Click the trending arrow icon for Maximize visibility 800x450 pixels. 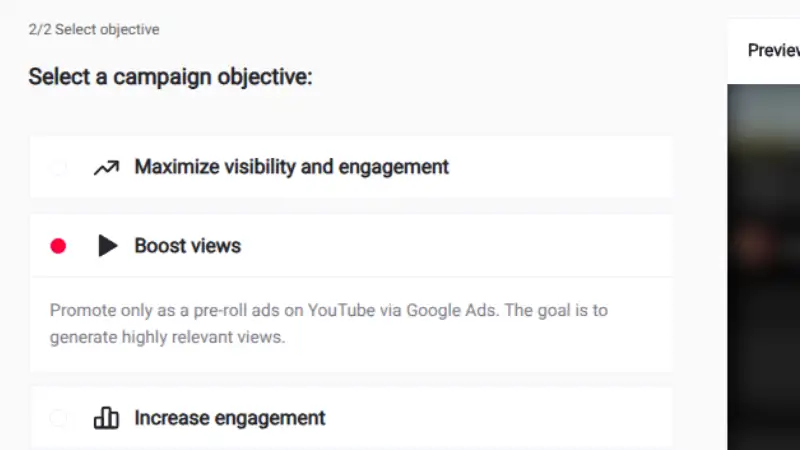click(106, 168)
